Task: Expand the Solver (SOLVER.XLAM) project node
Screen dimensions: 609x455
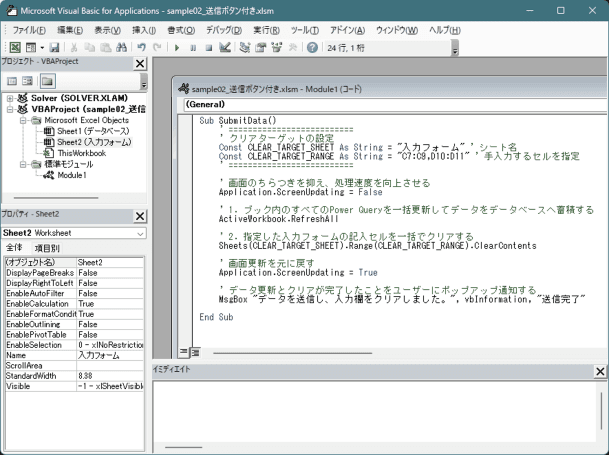Action: (10, 98)
